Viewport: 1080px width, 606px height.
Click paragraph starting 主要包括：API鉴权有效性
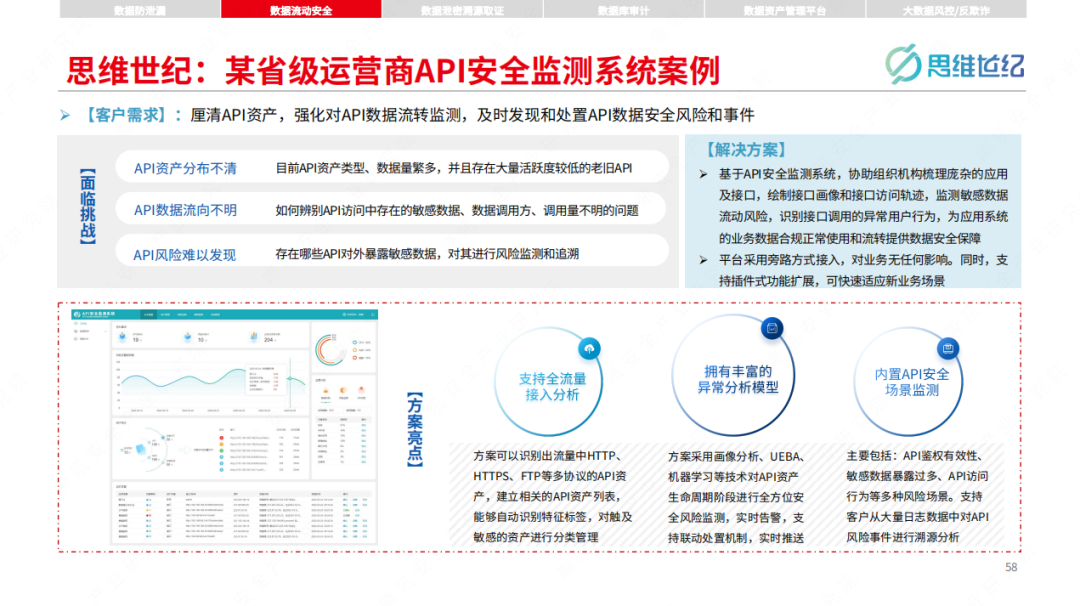917,497
